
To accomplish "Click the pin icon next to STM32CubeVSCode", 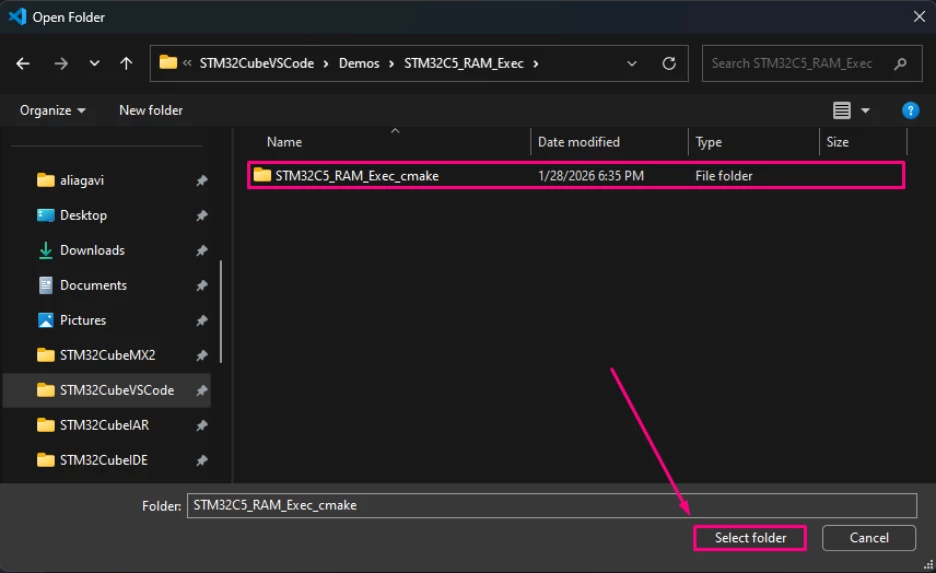I will click(x=202, y=390).
